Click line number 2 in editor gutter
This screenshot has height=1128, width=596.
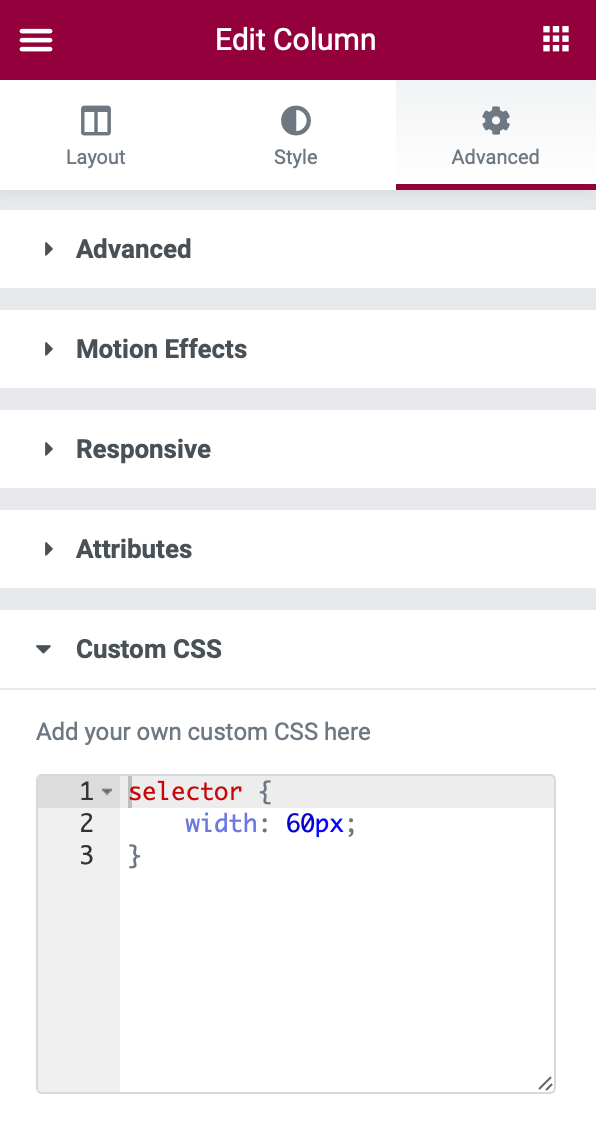[86, 823]
